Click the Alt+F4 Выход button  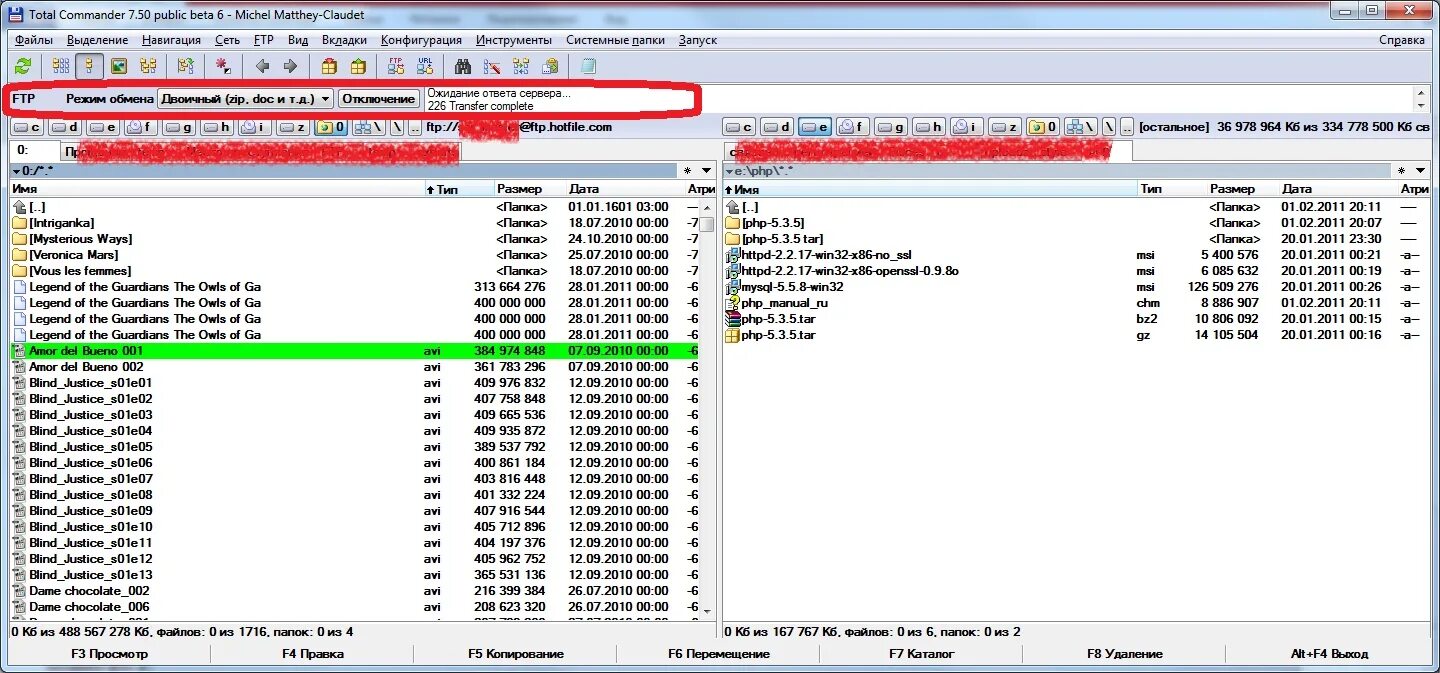click(x=1329, y=654)
